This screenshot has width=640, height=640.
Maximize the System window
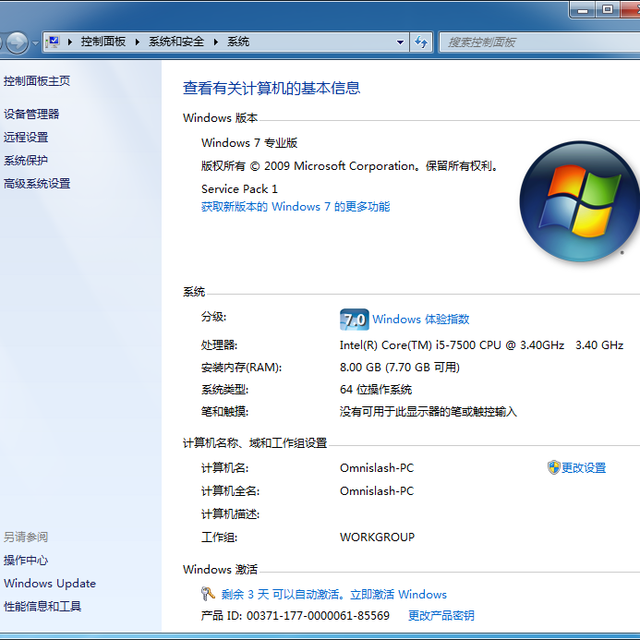tap(608, 10)
